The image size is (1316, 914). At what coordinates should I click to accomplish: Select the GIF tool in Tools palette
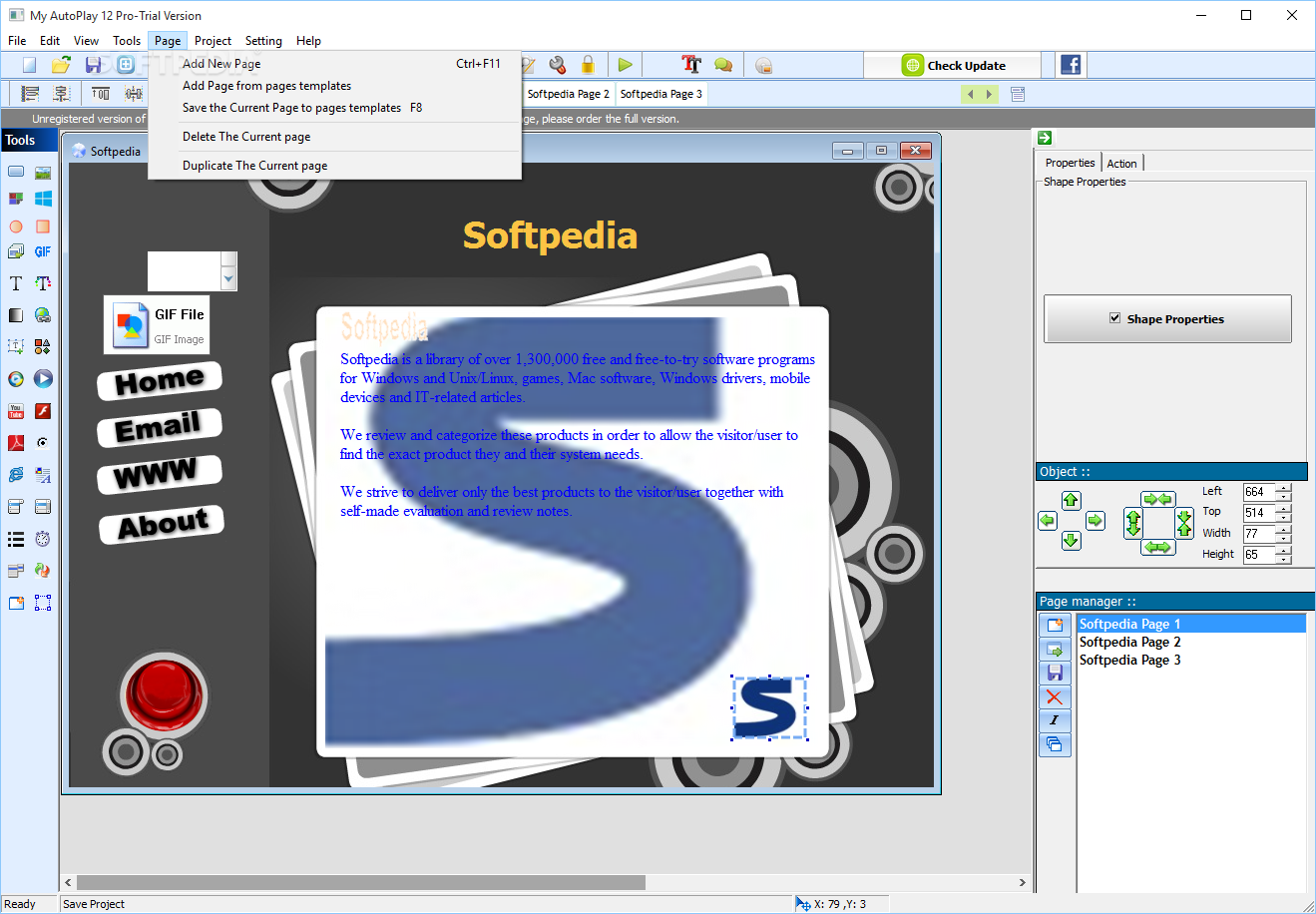pyautogui.click(x=43, y=251)
